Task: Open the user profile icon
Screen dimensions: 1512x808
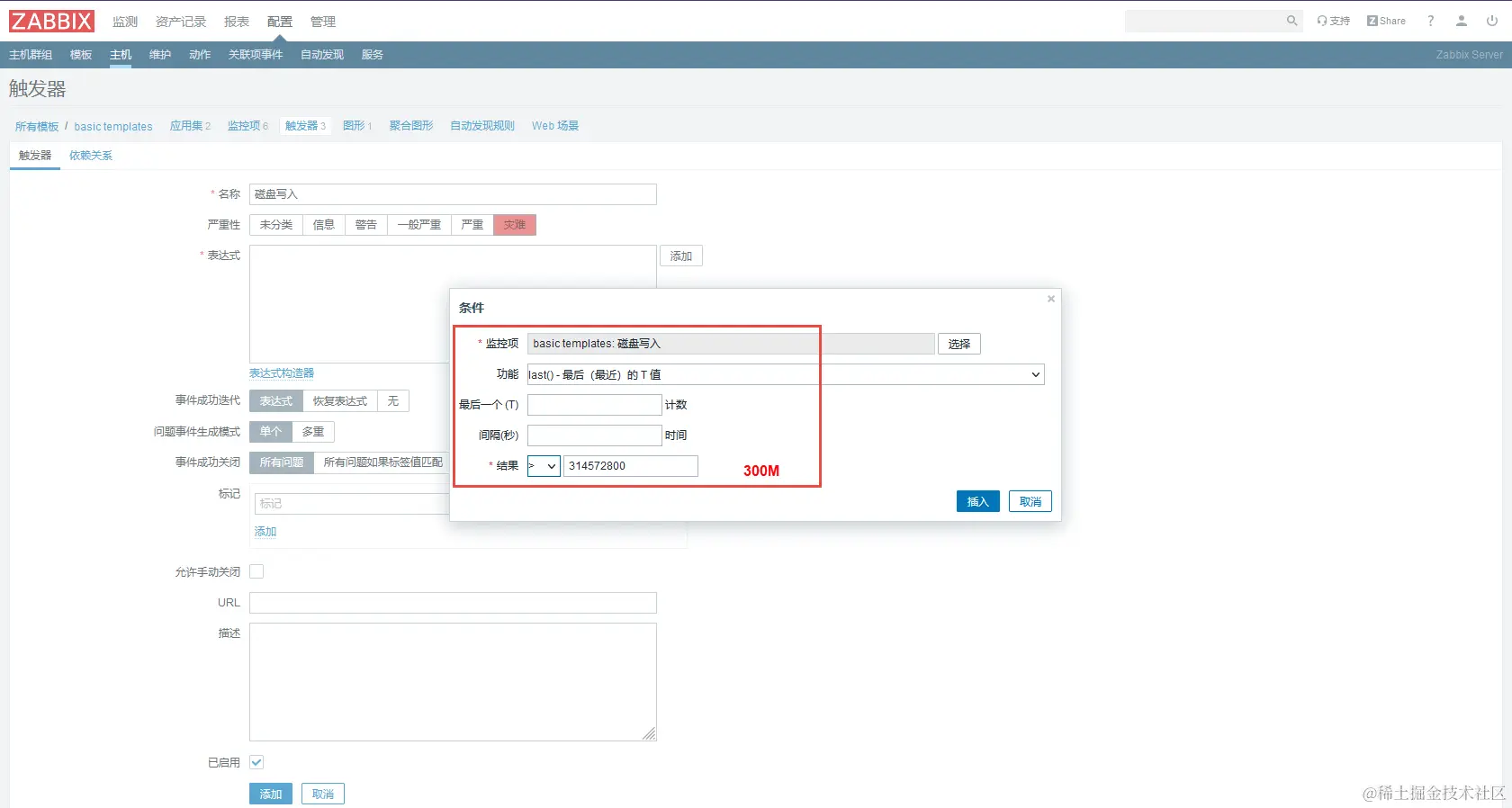Action: pyautogui.click(x=1462, y=21)
